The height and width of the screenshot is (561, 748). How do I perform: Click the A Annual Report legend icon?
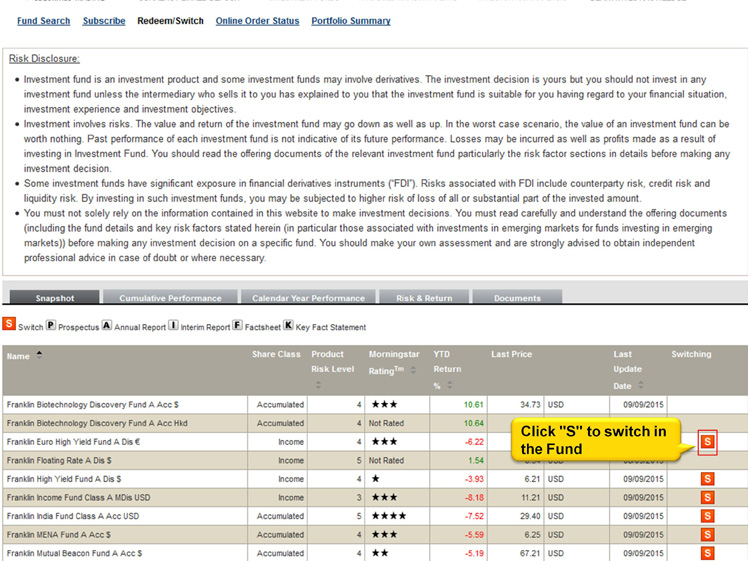tap(107, 325)
